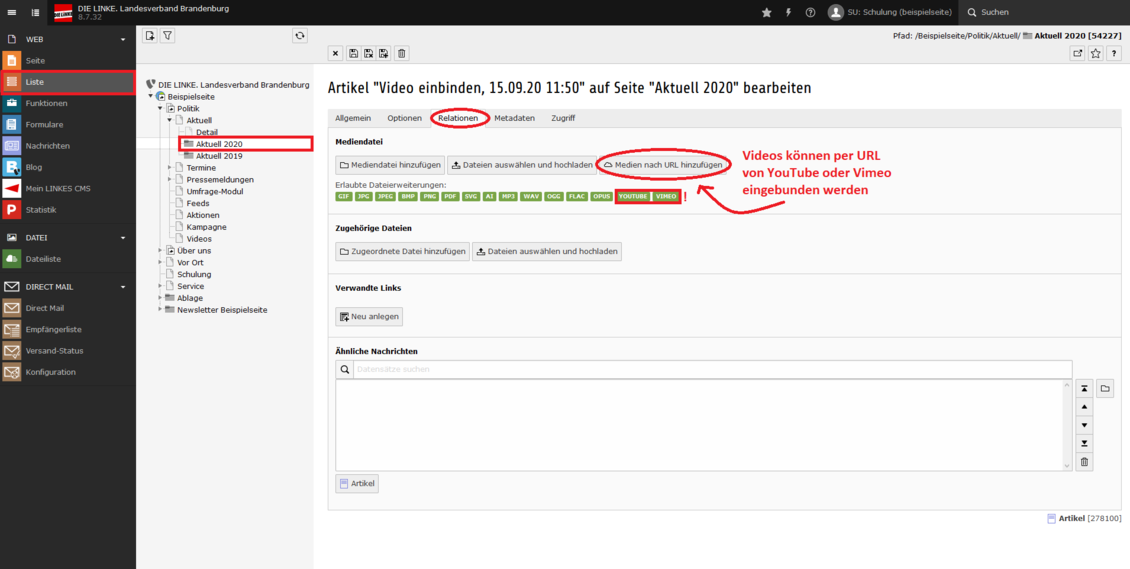Open the Dateiliste module
This screenshot has width=1130, height=569.
68,258
